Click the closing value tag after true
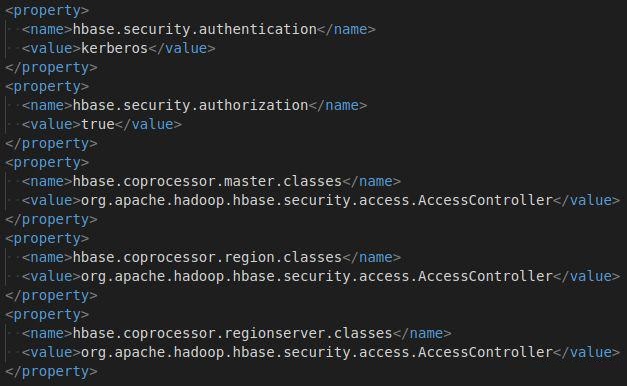 point(148,124)
